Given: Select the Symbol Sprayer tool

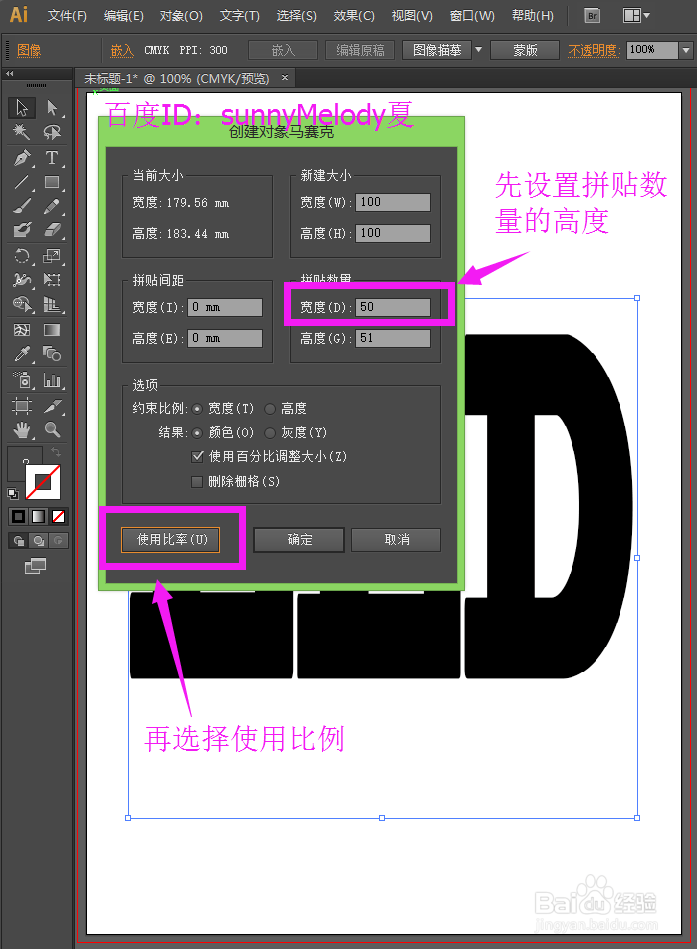Looking at the screenshot, I should point(22,380).
